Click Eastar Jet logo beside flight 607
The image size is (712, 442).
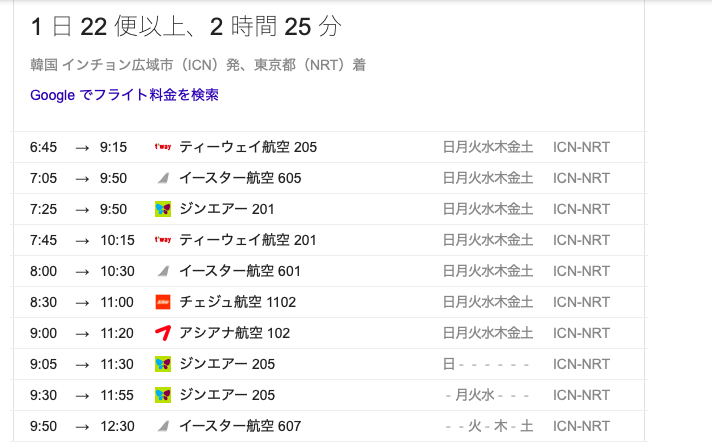(x=163, y=426)
